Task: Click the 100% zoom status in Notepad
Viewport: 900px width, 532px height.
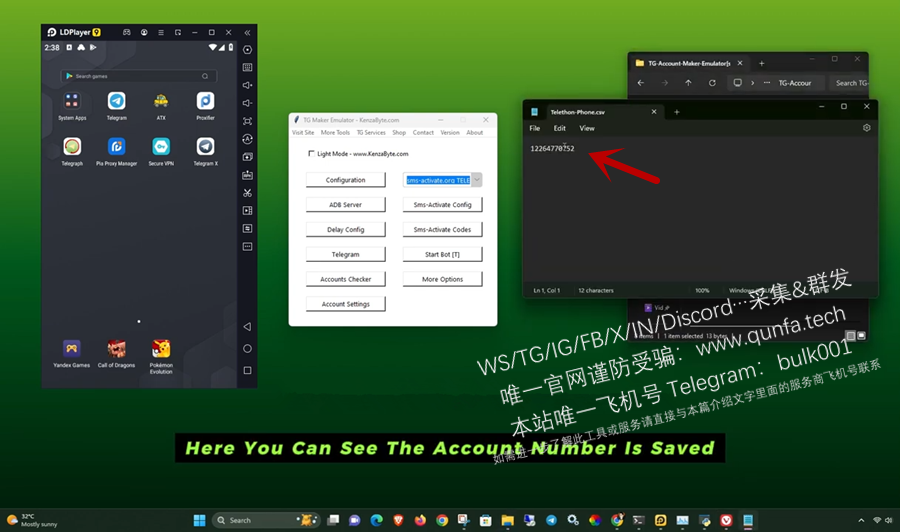Action: click(702, 290)
